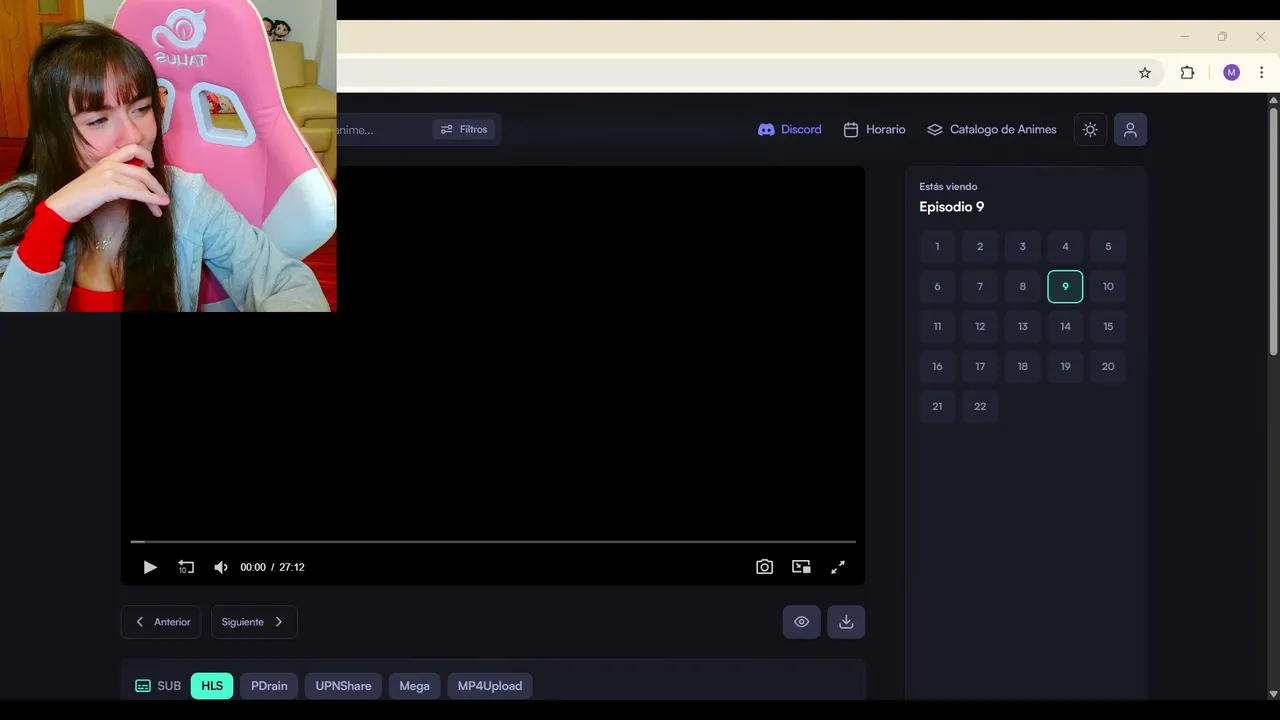
Task: Click the 00:00 / 27:12 time display
Action: coord(272,567)
